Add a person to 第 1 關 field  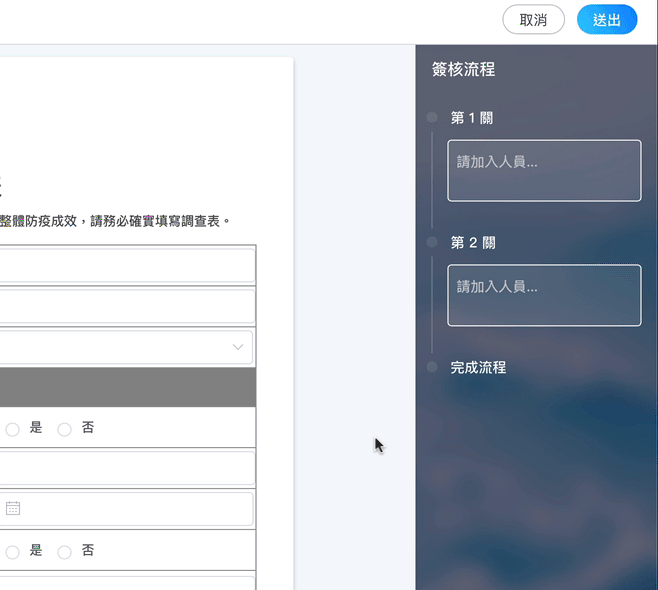tap(544, 170)
